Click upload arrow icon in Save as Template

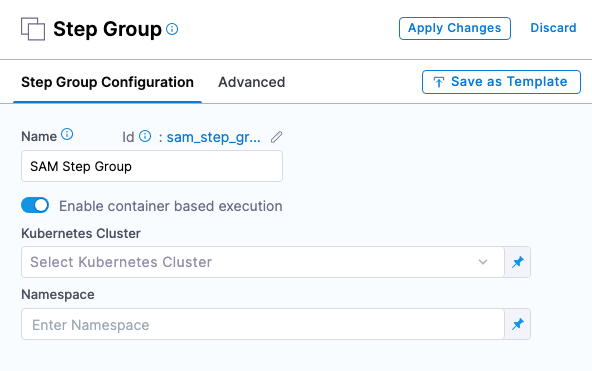click(439, 82)
